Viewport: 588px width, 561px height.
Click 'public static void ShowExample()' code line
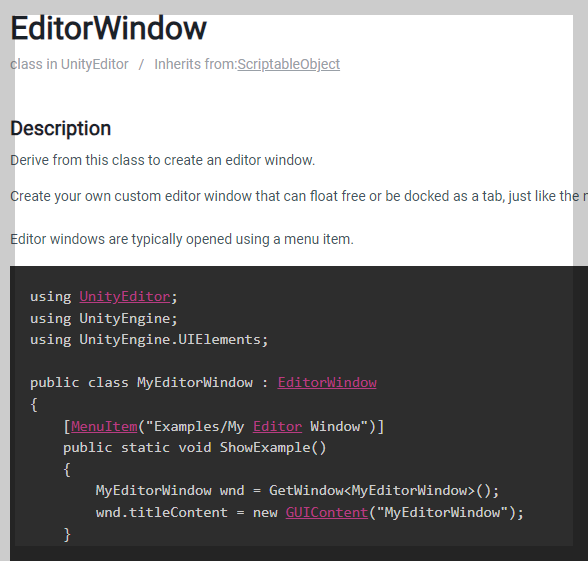195,448
